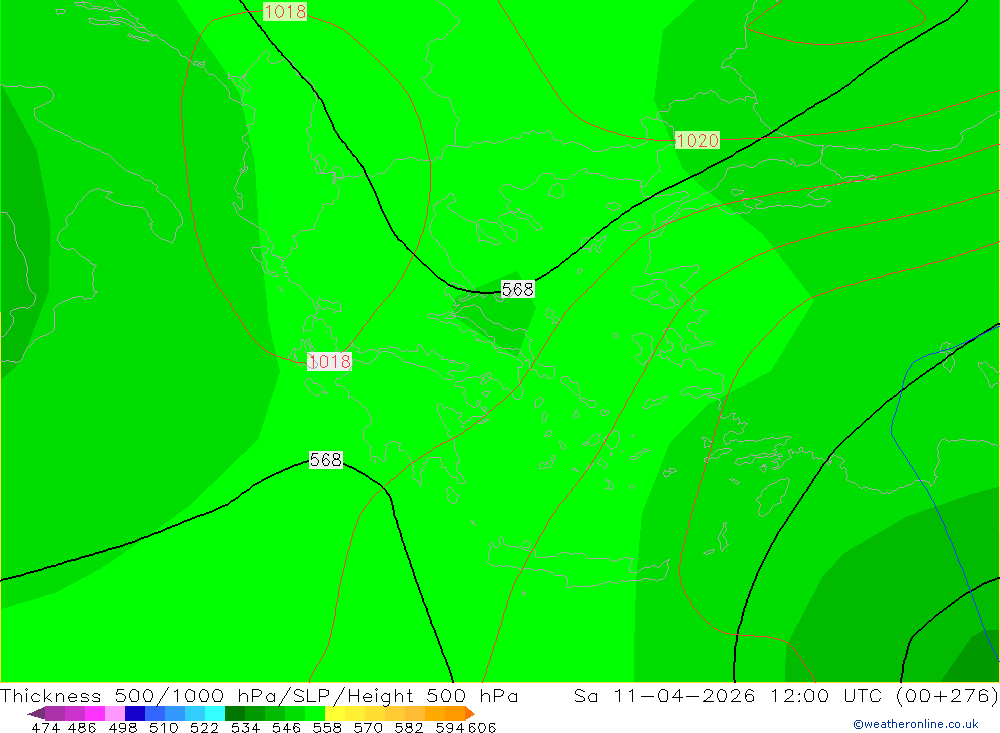Click legend value 474
This screenshot has width=1000, height=733.
(45, 727)
